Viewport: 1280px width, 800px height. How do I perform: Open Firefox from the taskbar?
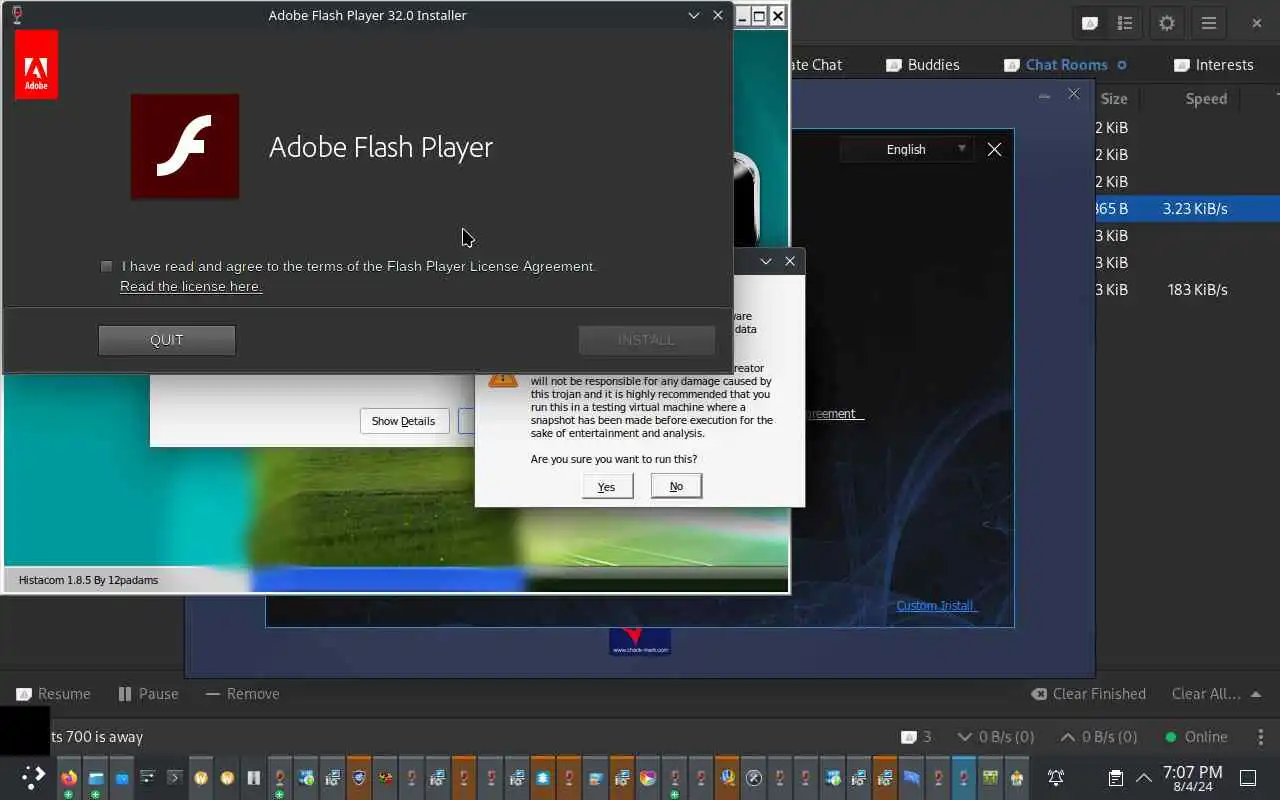pyautogui.click(x=69, y=777)
